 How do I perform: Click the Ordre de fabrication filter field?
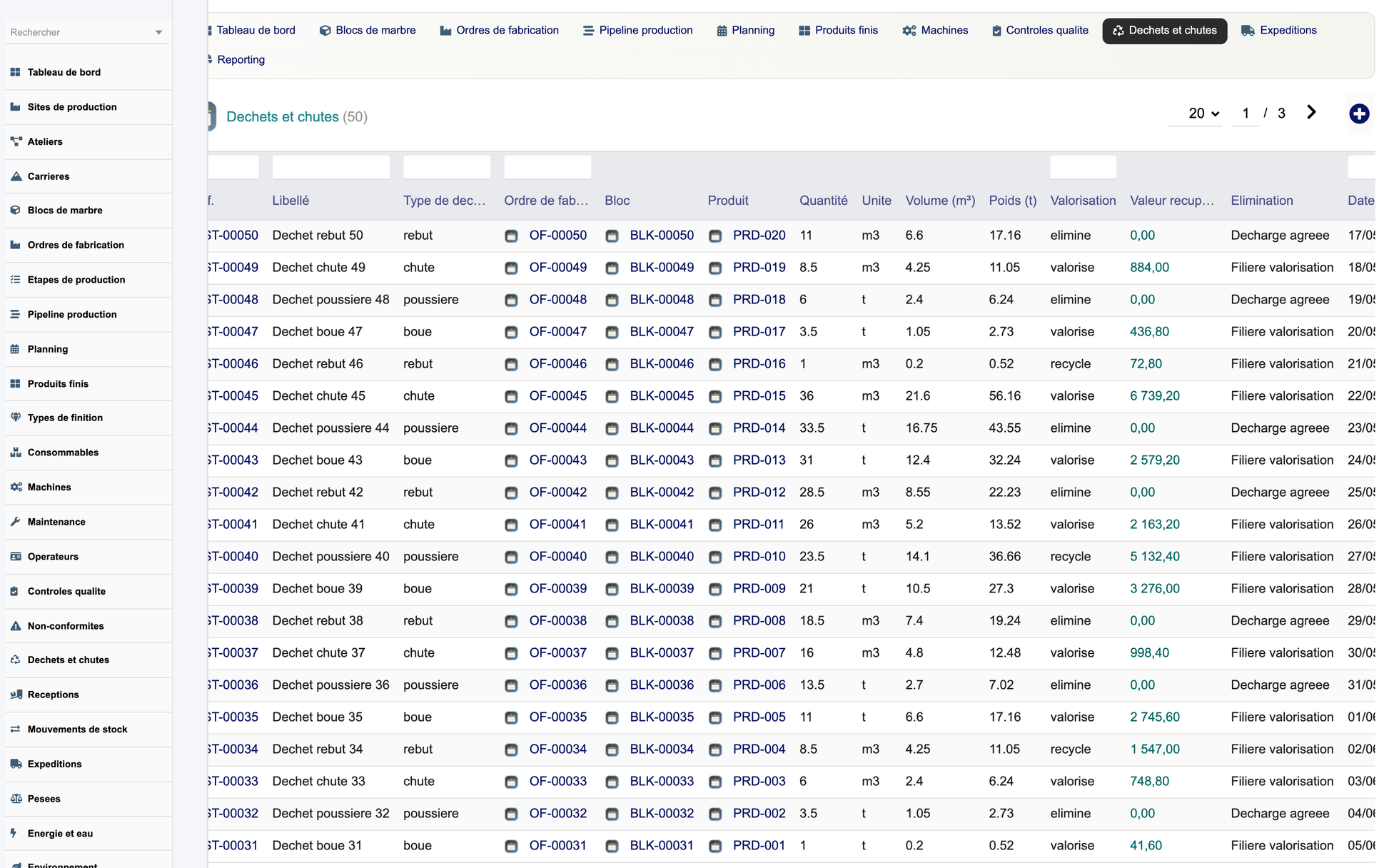pos(547,167)
